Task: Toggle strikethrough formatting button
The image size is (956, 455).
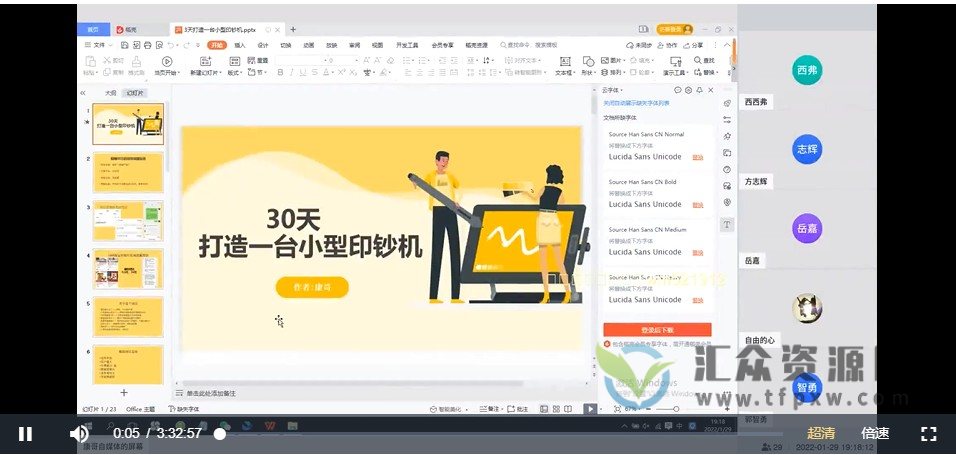Action: click(x=315, y=73)
